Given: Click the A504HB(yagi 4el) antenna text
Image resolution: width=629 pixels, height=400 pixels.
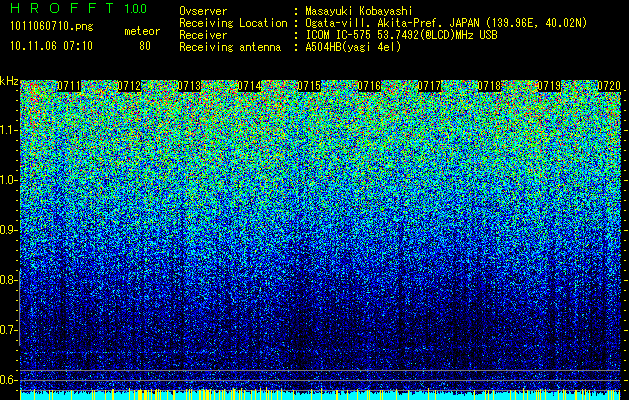Looking at the screenshot, I should point(353,47).
